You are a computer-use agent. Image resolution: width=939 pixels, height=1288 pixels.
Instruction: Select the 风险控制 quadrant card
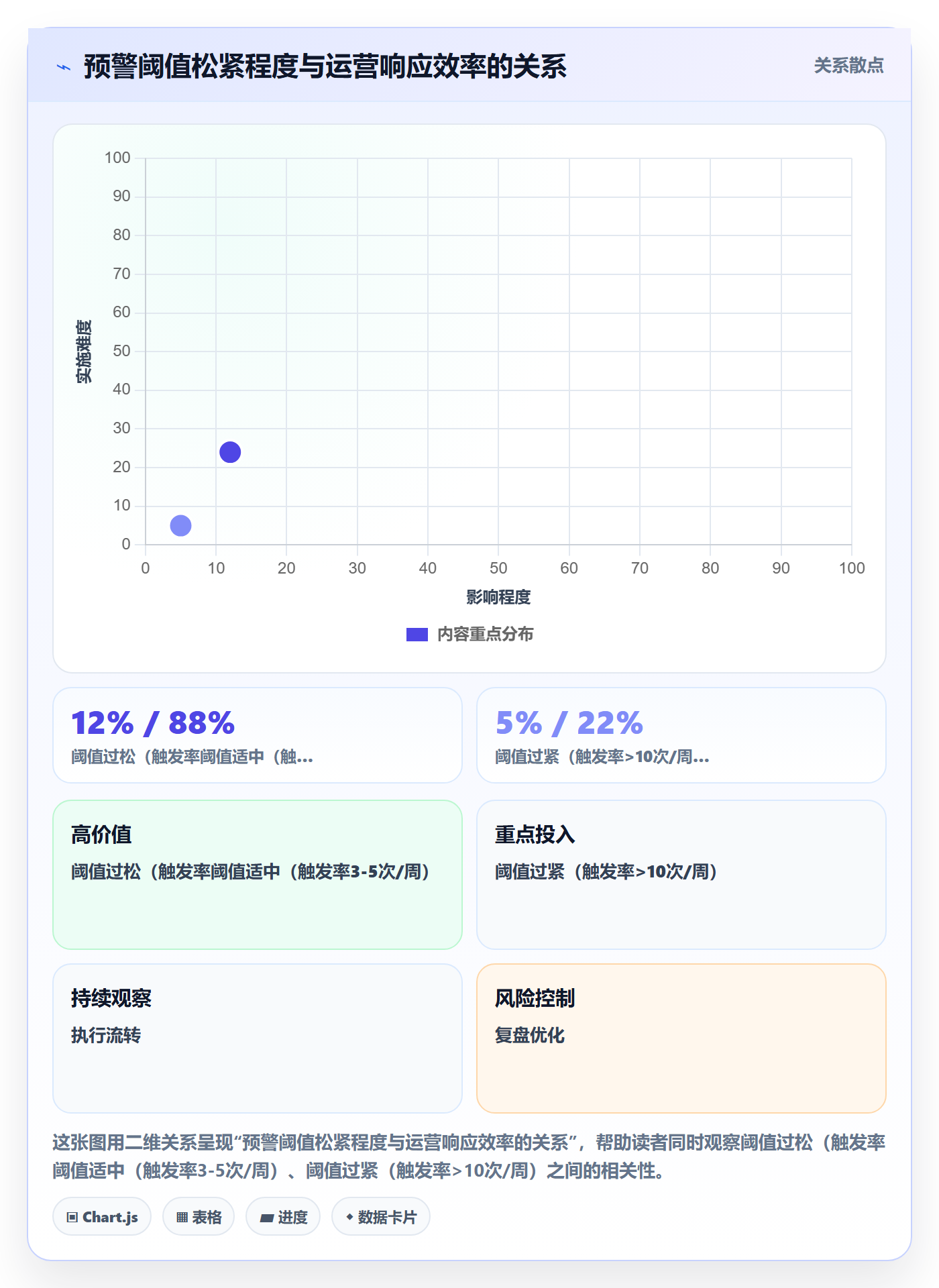coord(681,1038)
